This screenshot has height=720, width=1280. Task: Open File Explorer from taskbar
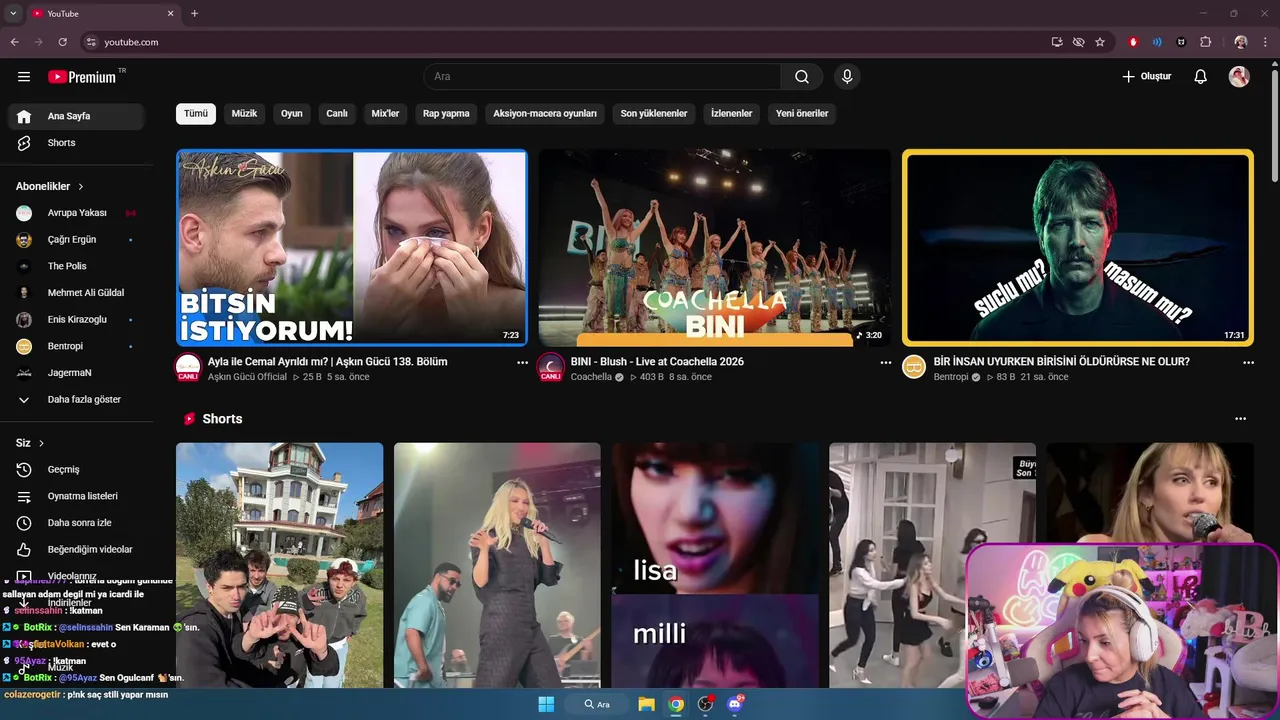(647, 704)
